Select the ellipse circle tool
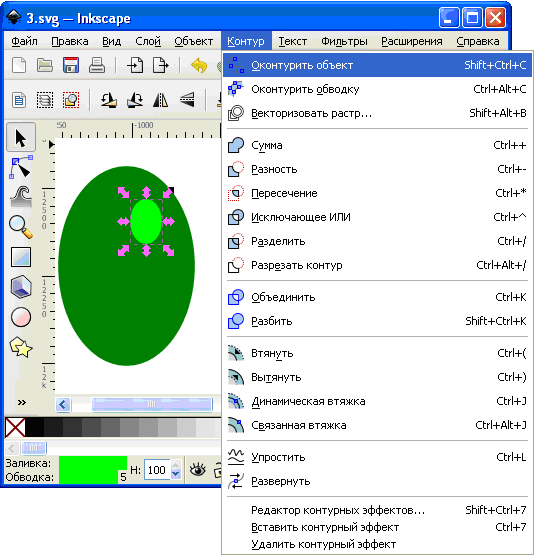Screen dimensions: 534x555 [21, 316]
